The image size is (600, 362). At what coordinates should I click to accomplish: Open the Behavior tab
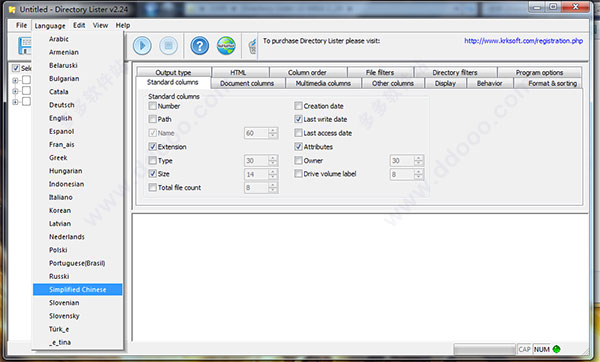coord(490,83)
